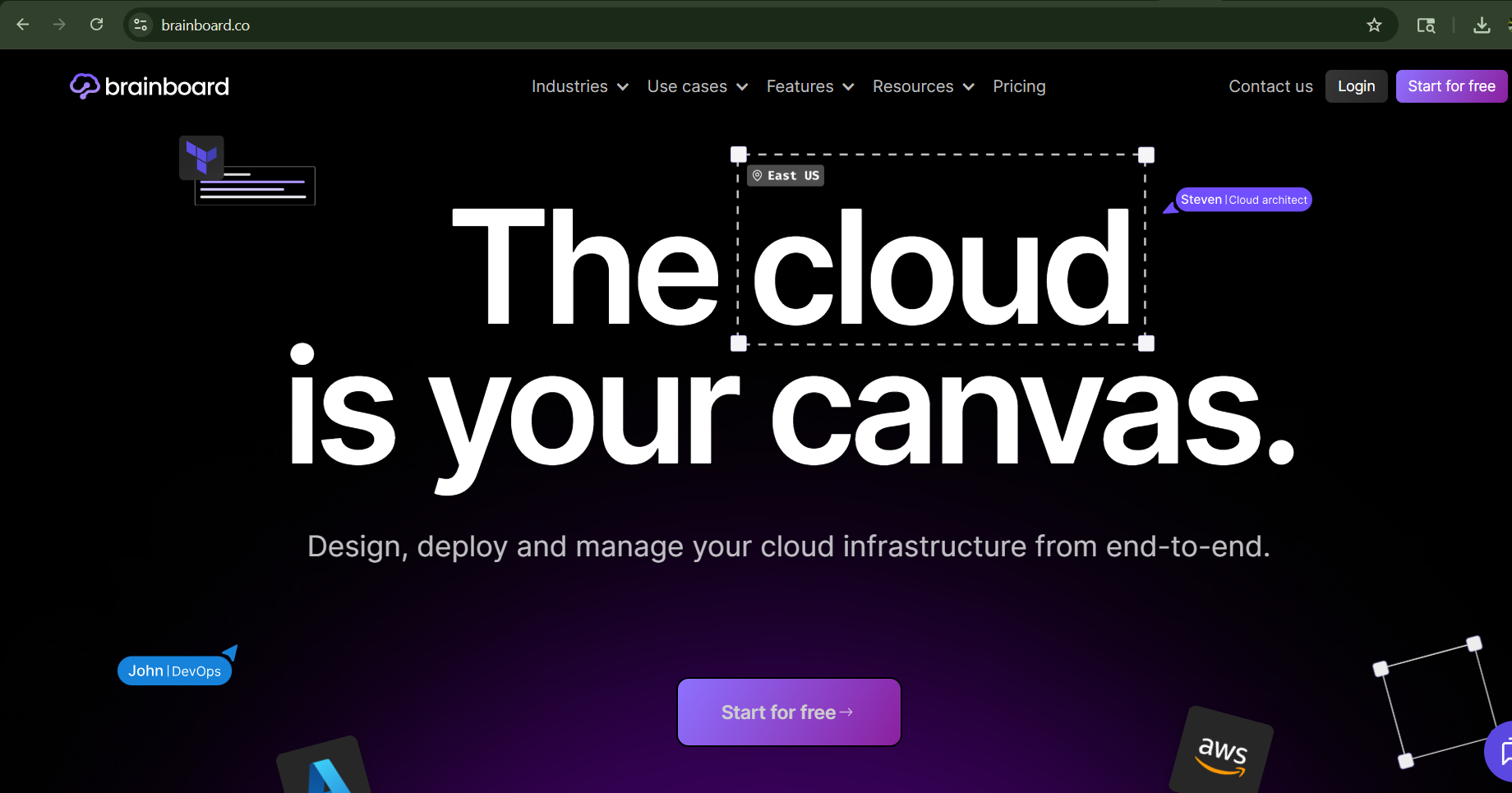This screenshot has width=1512, height=793.
Task: Select the Pricing menu item
Action: coord(1019,85)
